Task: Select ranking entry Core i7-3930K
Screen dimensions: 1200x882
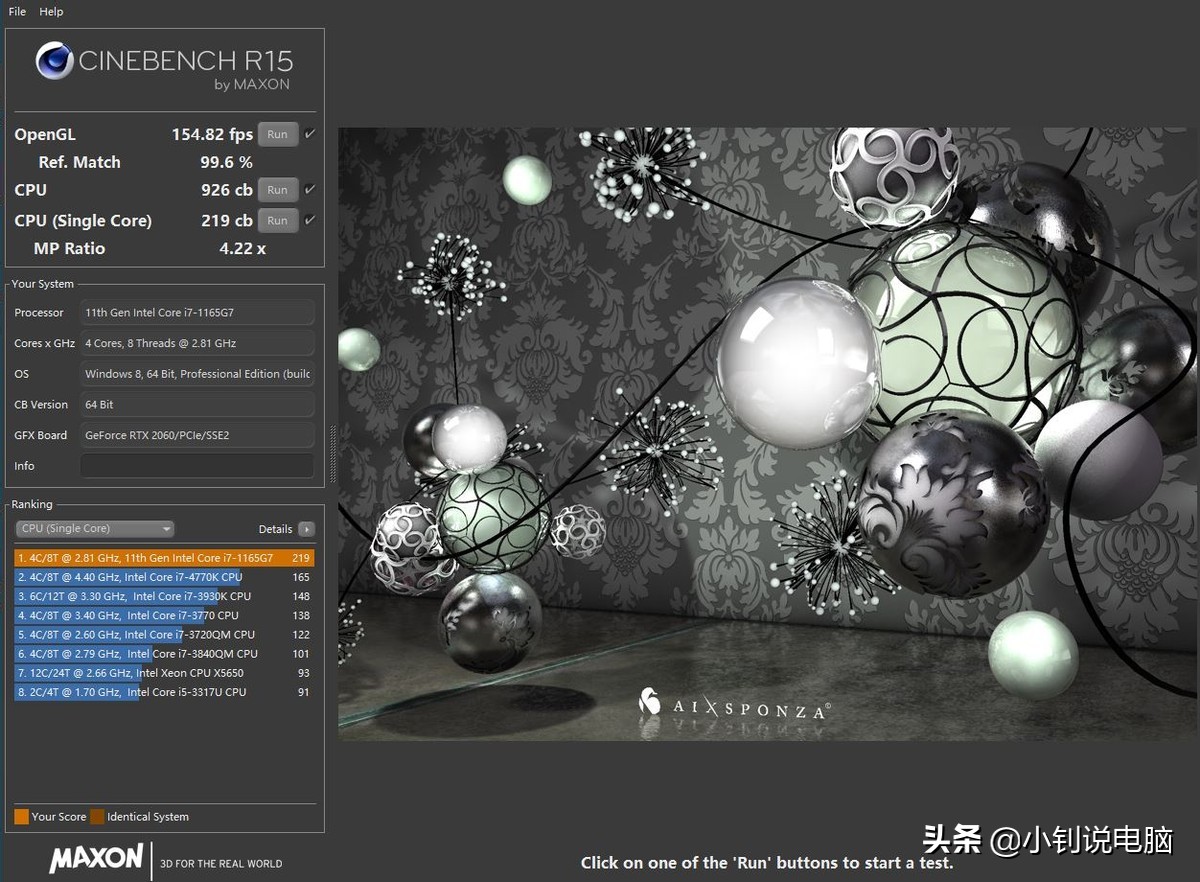Action: 164,596
